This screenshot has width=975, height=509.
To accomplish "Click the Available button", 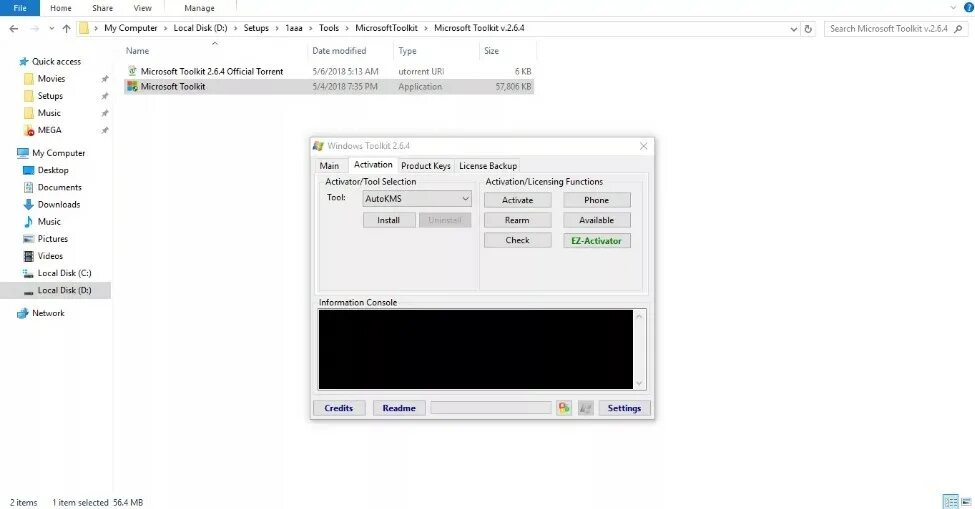I will coord(596,220).
